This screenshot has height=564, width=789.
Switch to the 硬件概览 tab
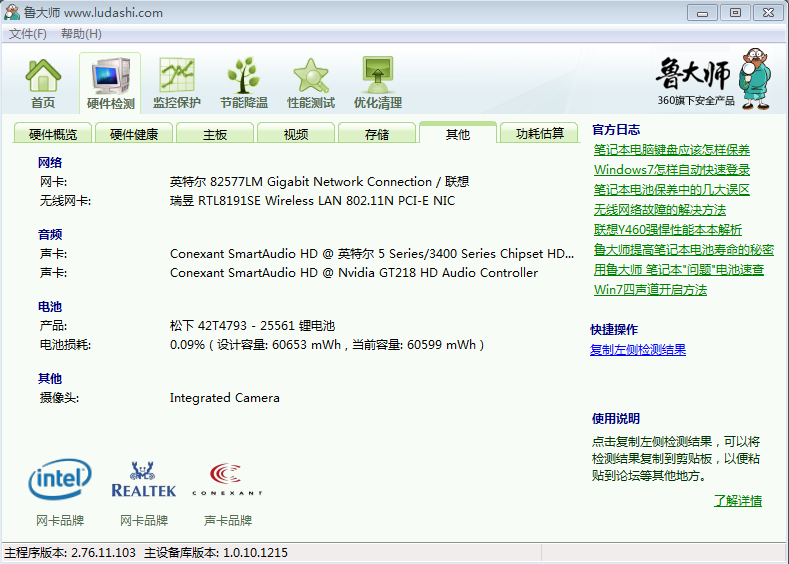tap(53, 134)
